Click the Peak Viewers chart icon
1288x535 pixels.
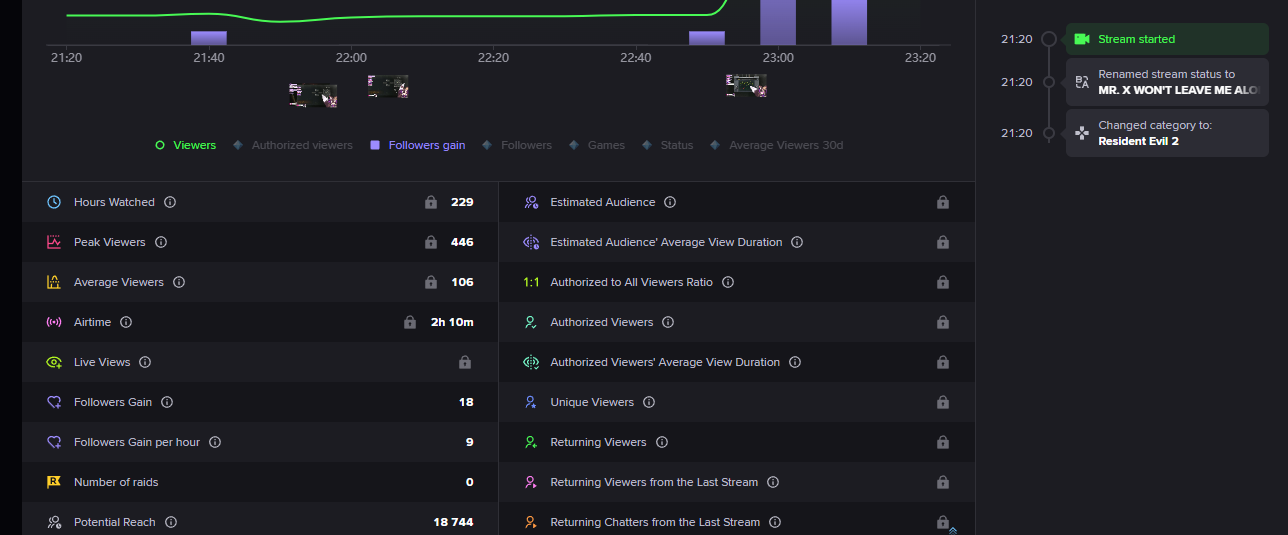pos(54,242)
